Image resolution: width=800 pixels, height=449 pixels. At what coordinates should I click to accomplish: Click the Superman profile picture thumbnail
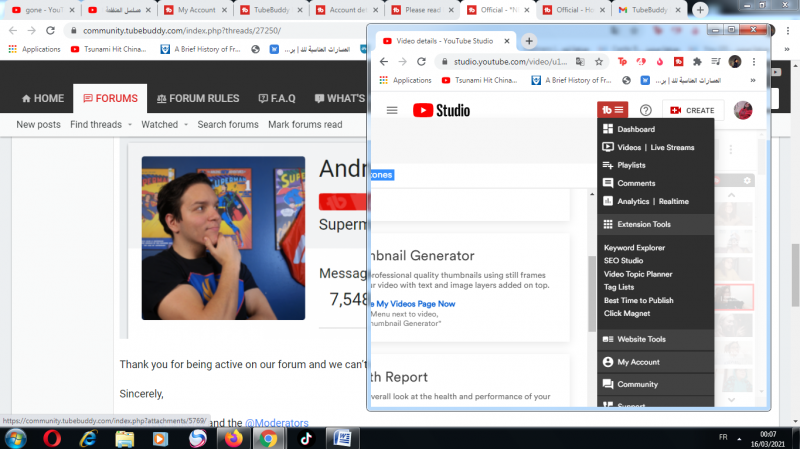pyautogui.click(x=223, y=238)
